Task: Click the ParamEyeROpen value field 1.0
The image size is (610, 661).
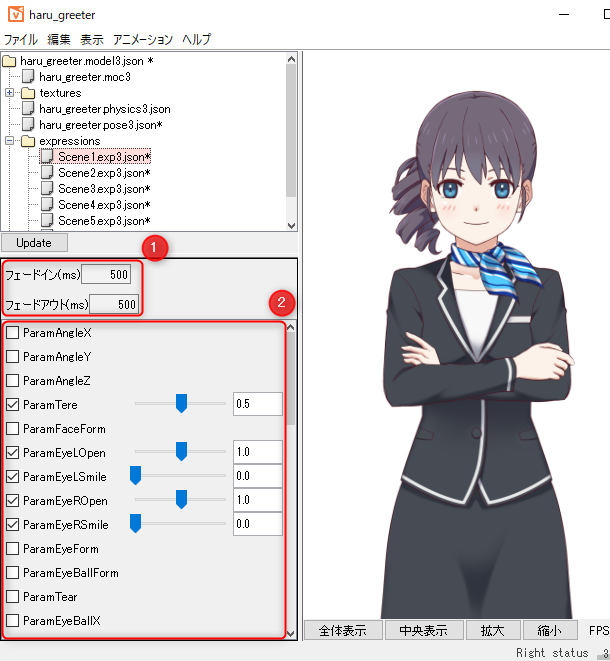Action: [x=258, y=500]
